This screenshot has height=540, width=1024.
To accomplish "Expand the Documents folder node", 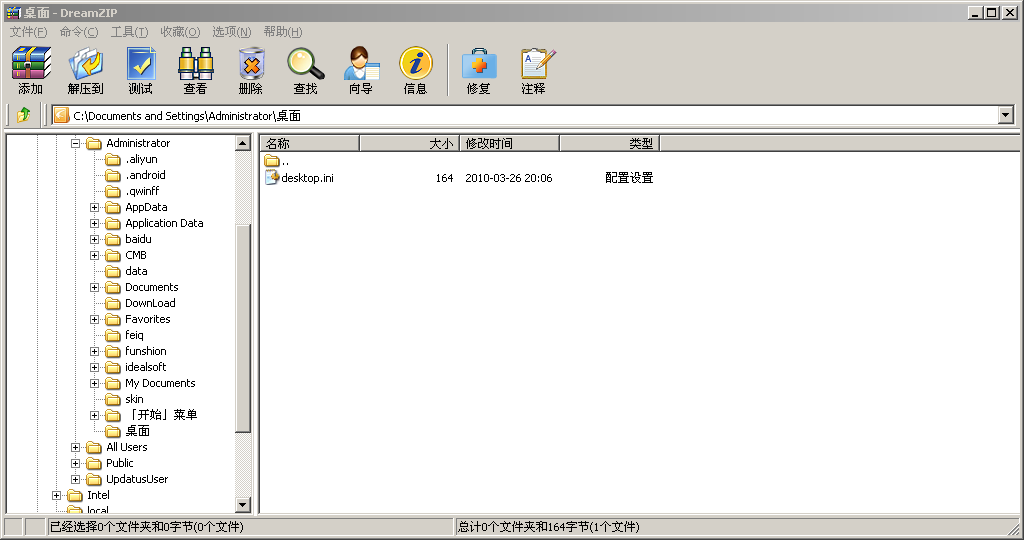I will 95,287.
